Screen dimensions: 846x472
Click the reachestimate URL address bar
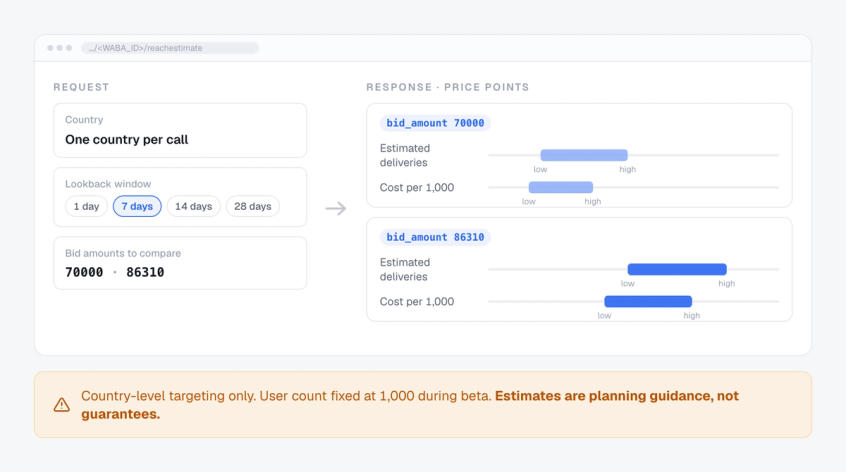(x=170, y=48)
